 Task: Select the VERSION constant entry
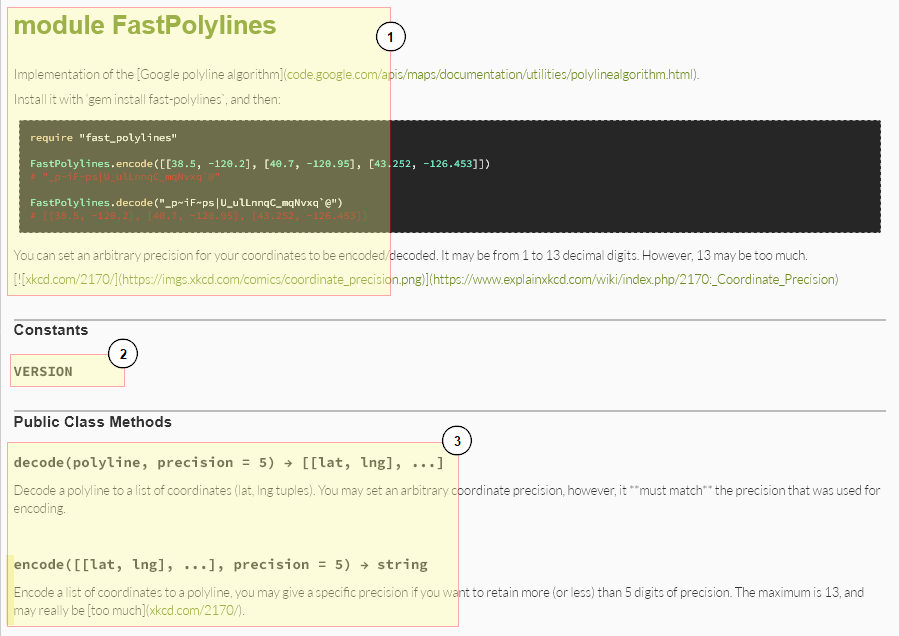coord(43,371)
